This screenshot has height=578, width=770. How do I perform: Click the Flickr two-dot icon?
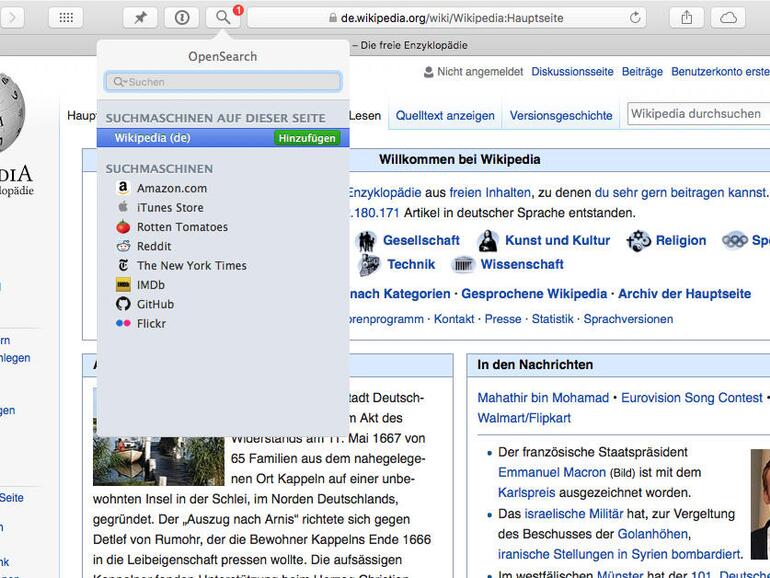pos(123,323)
